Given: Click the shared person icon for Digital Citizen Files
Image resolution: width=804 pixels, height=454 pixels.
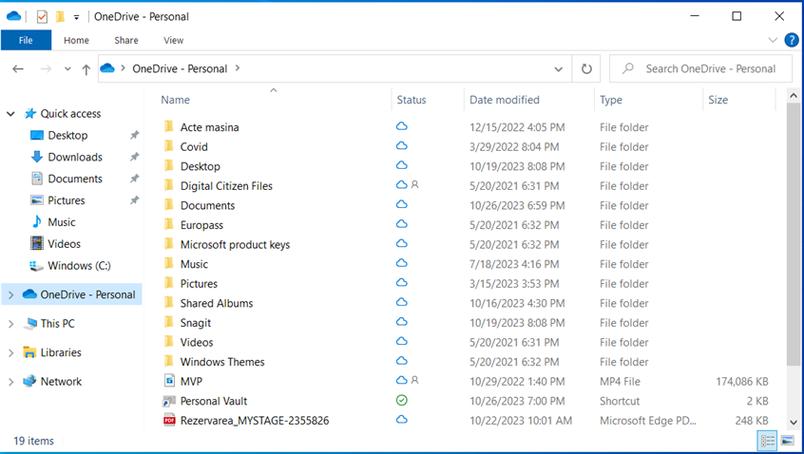Looking at the screenshot, I should click(x=415, y=184).
